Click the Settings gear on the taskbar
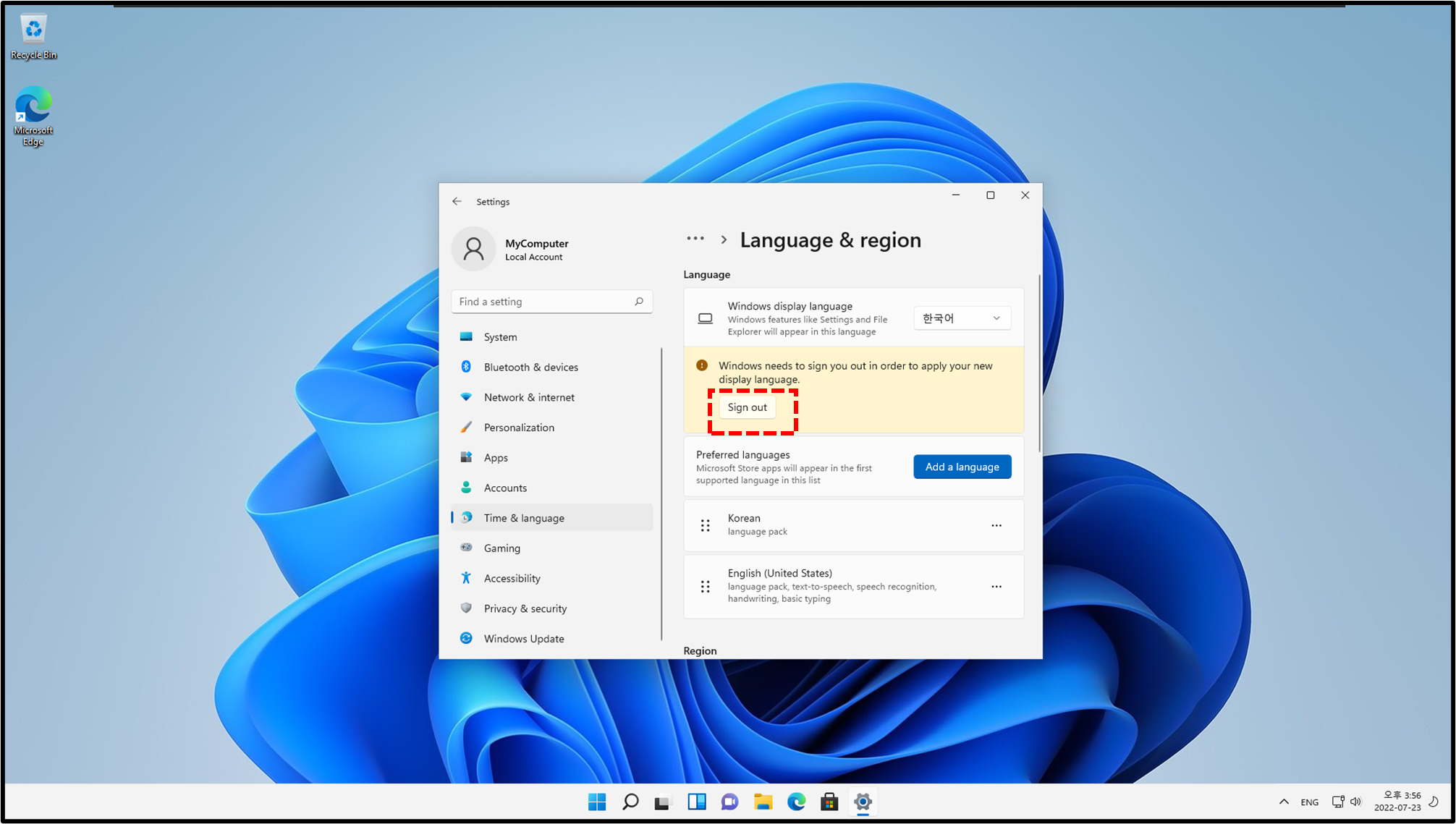The image size is (1456, 824). coord(863,802)
